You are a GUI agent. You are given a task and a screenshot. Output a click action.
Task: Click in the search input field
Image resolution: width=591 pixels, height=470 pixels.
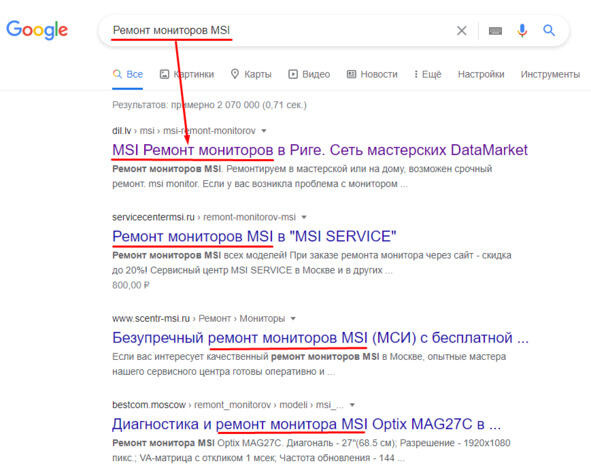point(279,31)
